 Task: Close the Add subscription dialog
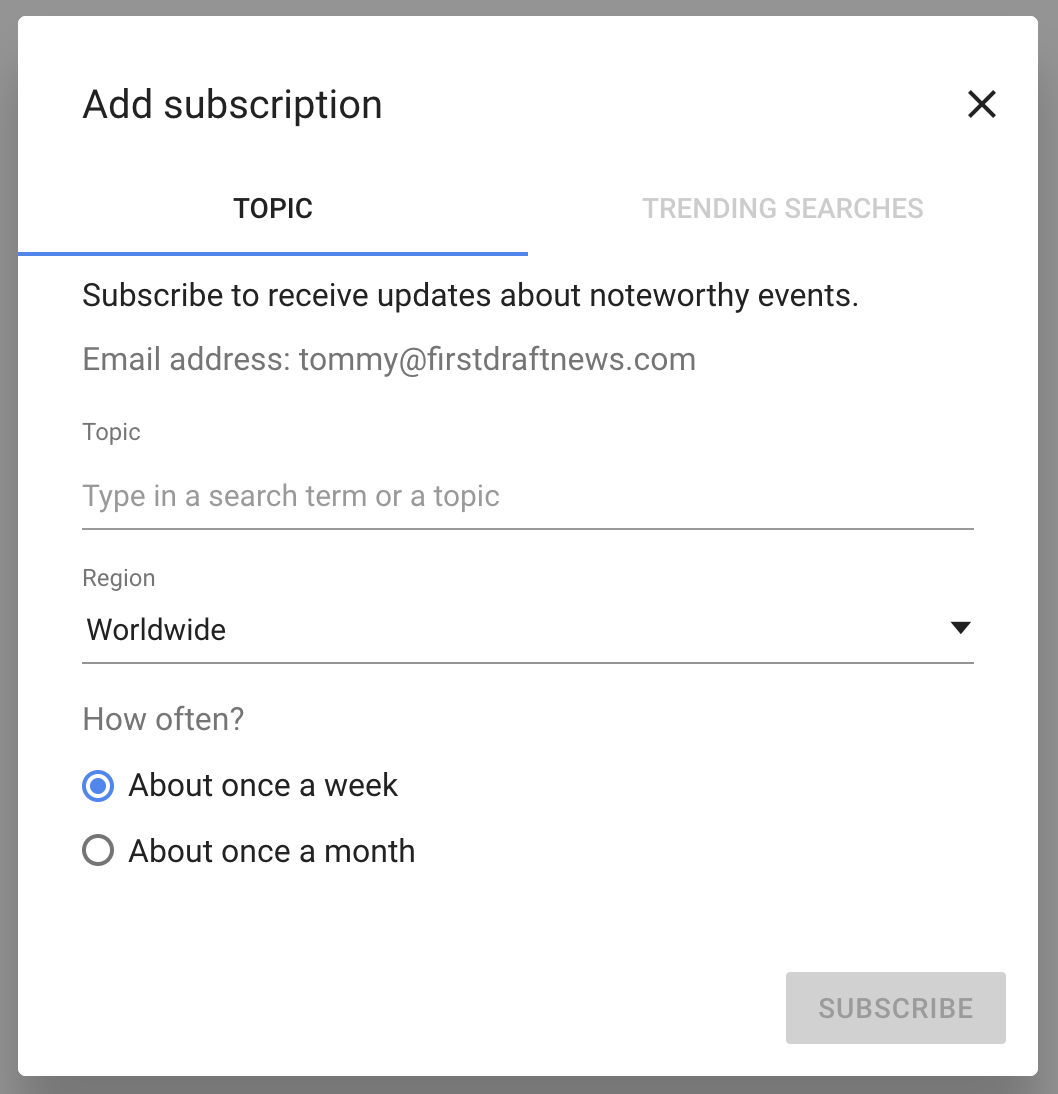[981, 104]
